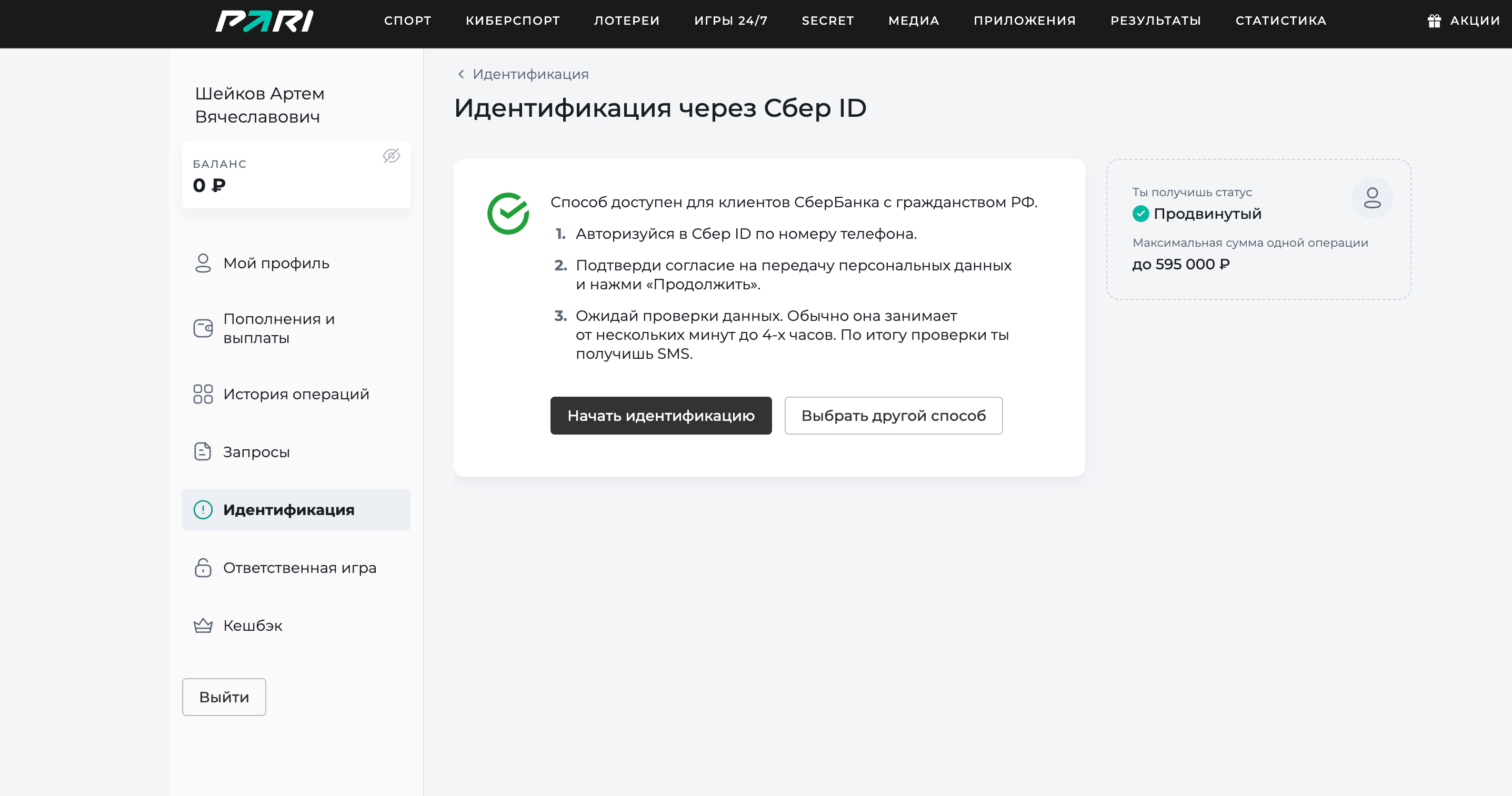The image size is (1512, 796).
Task: Click Выбрать другой способ button
Action: [893, 416]
